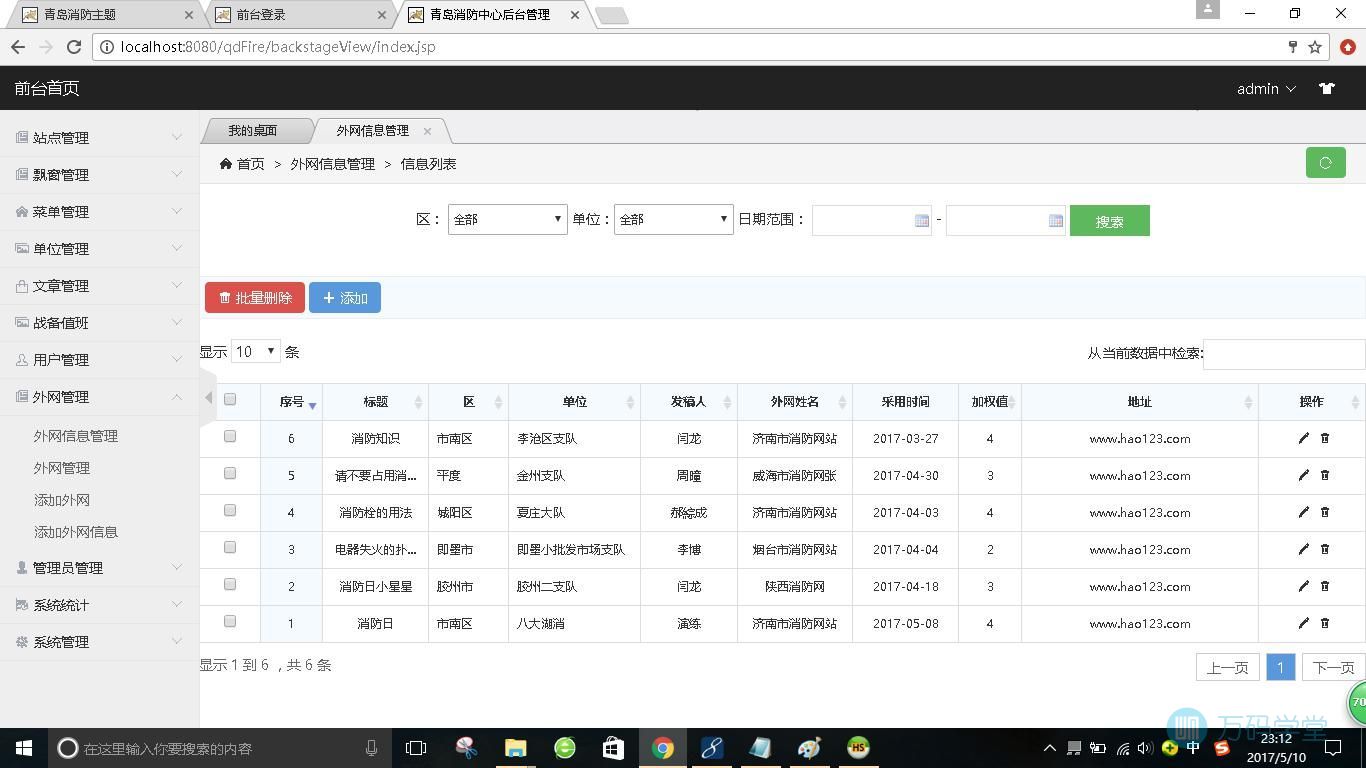Open the 区 dropdown
Viewport: 1366px width, 768px height.
point(508,219)
